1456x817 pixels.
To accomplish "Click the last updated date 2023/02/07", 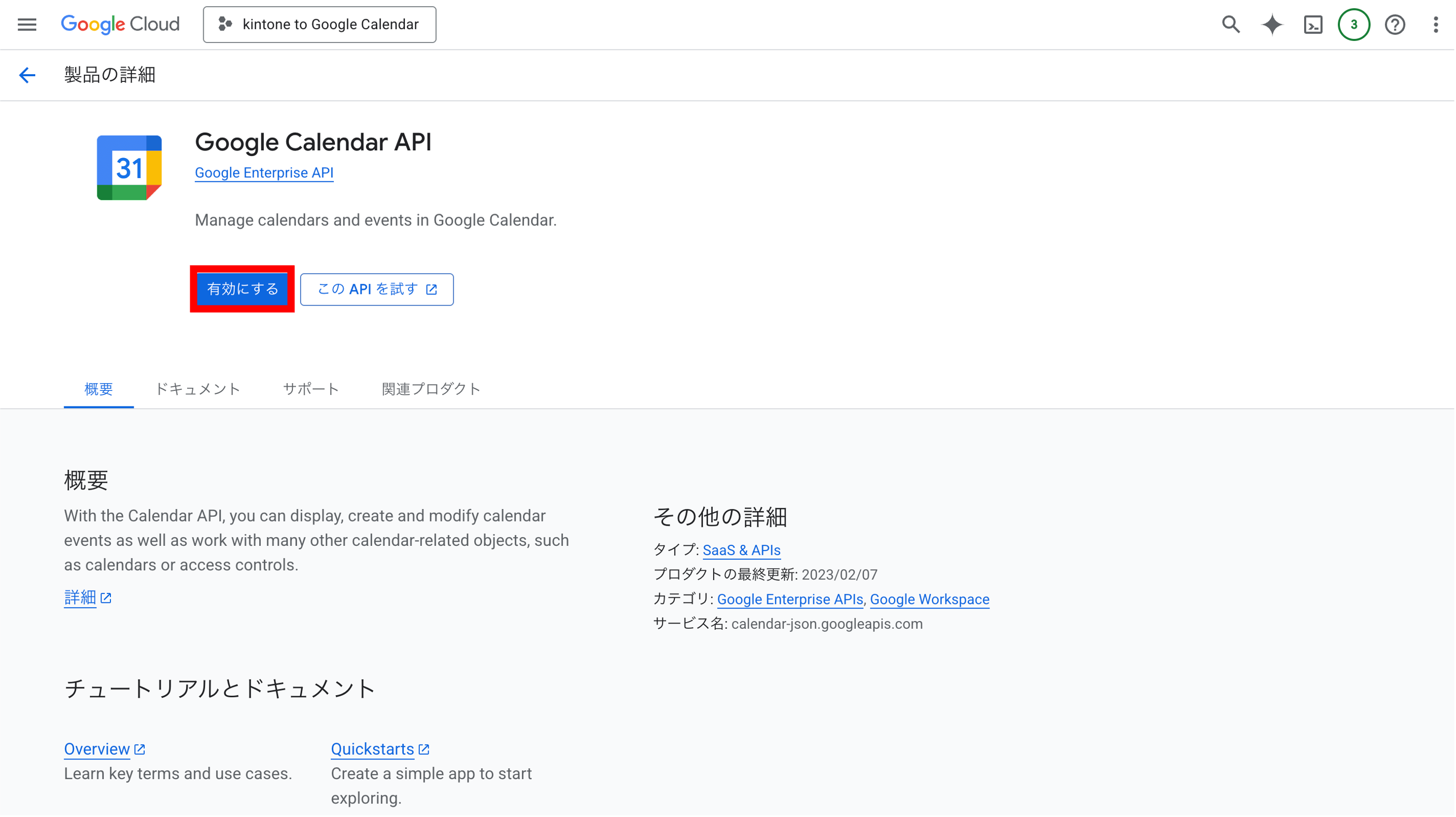I will pos(839,574).
